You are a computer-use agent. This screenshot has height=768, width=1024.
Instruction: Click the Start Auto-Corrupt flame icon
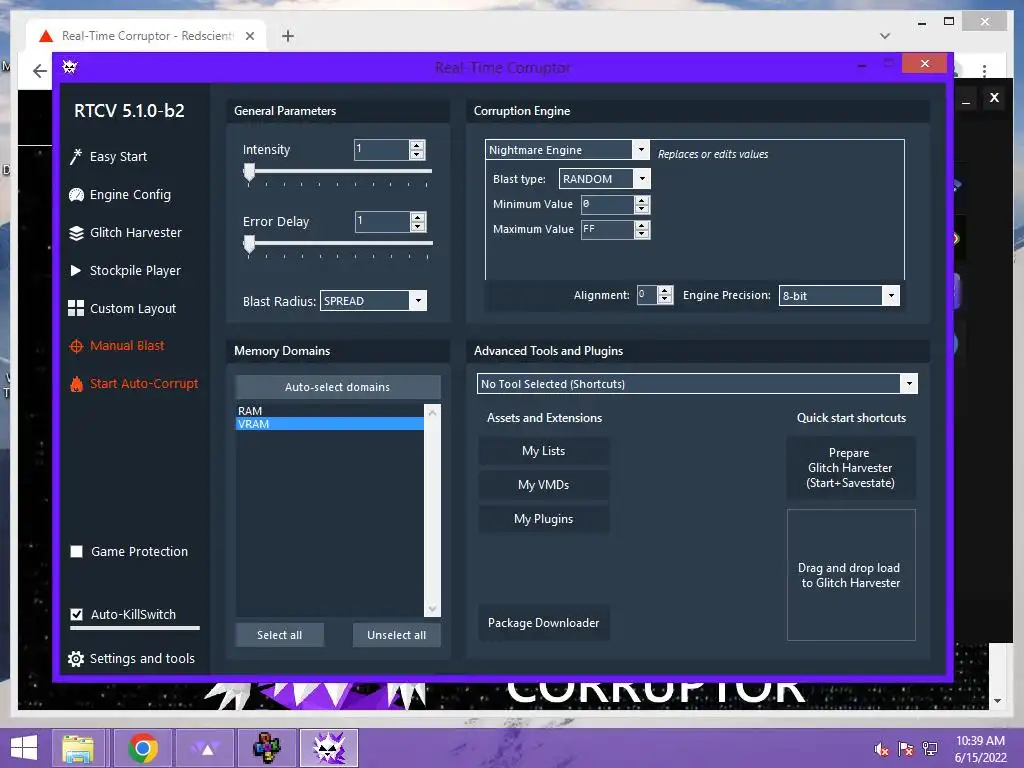[x=76, y=384]
